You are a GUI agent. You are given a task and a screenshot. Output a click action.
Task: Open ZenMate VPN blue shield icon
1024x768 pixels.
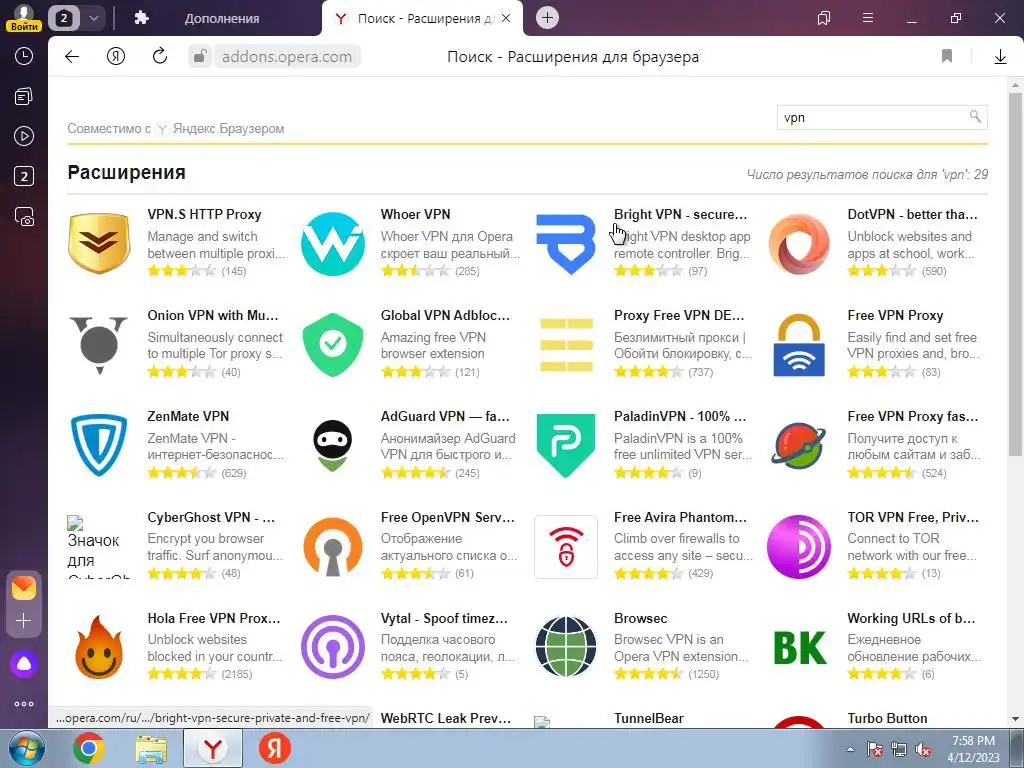tap(99, 445)
